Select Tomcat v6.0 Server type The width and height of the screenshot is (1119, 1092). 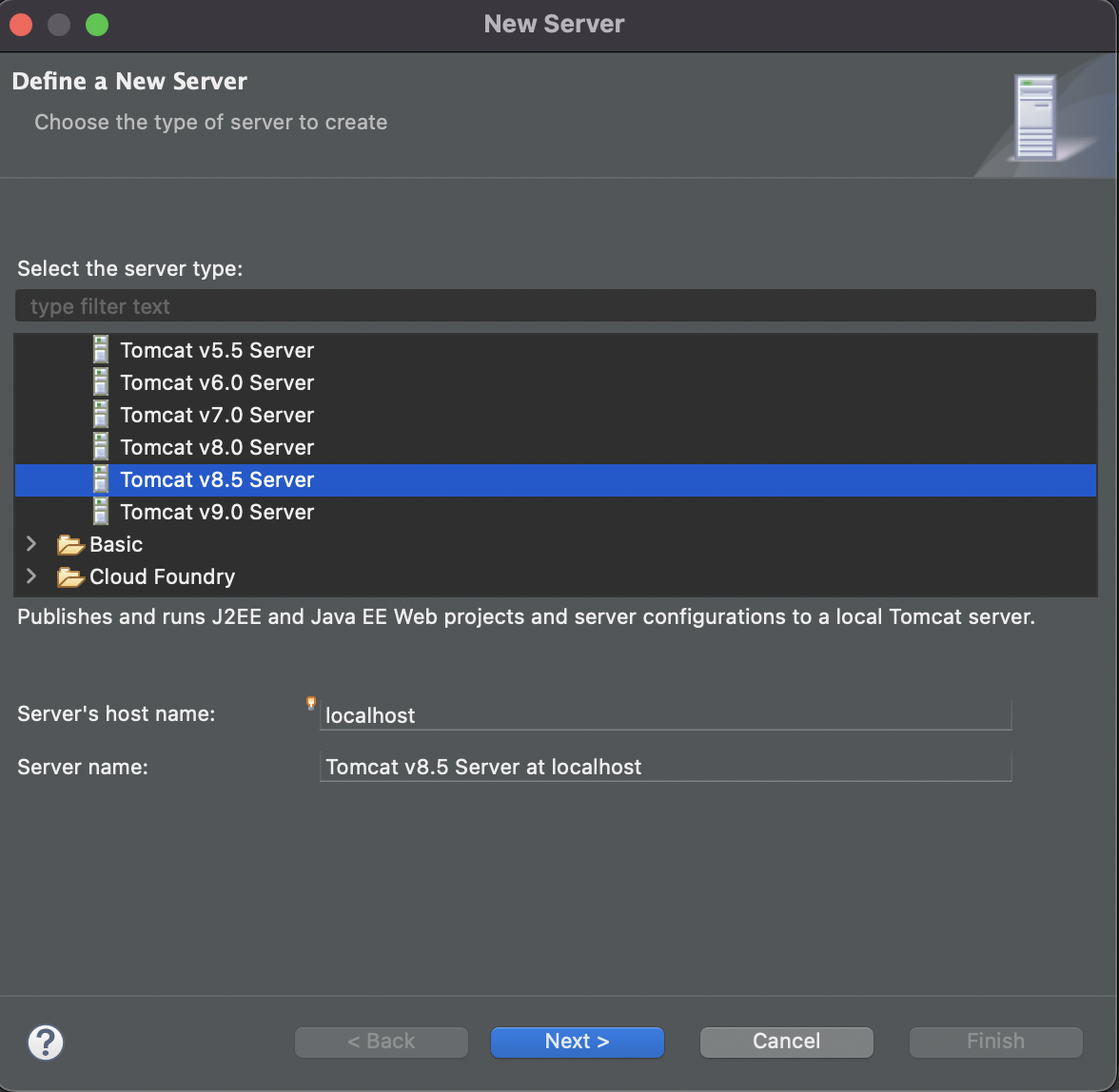coord(556,382)
